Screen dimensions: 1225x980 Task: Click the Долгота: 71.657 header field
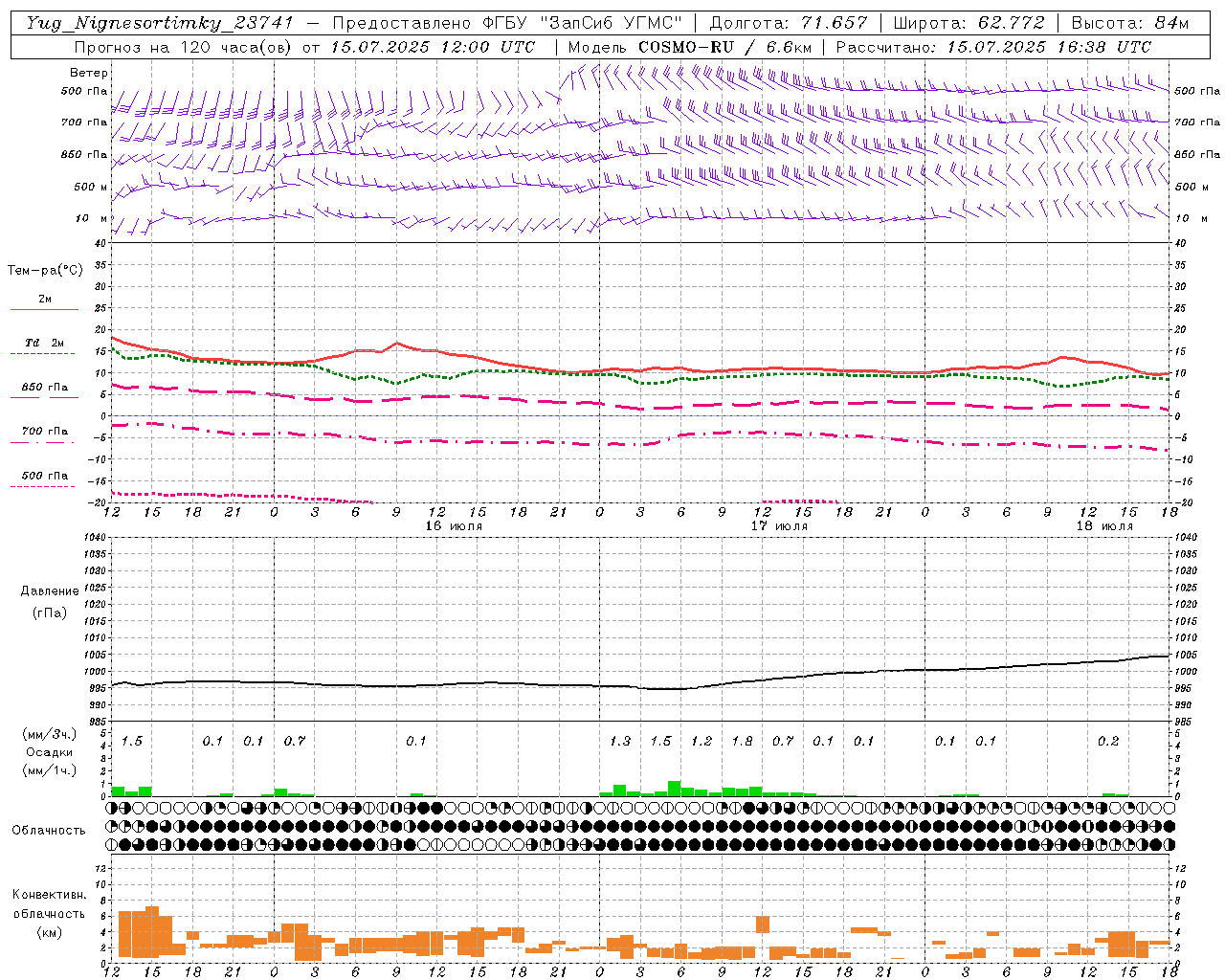(x=789, y=23)
